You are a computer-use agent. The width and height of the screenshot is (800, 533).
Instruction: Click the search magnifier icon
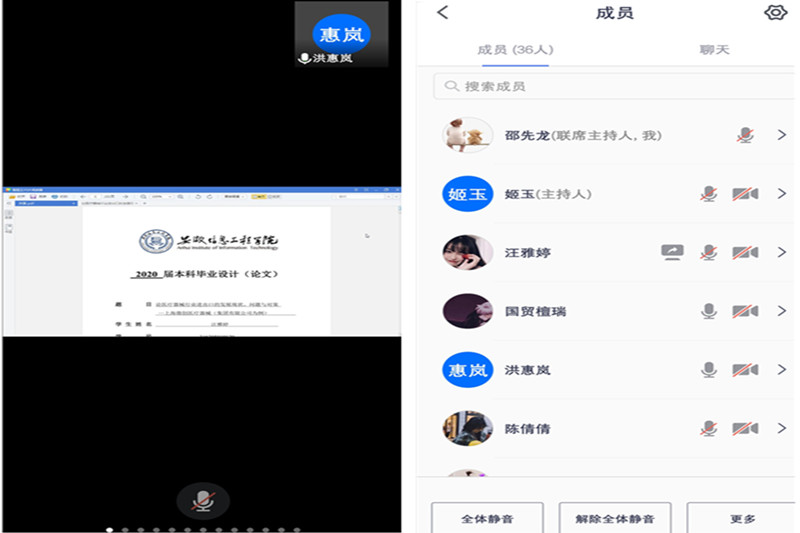coord(452,86)
